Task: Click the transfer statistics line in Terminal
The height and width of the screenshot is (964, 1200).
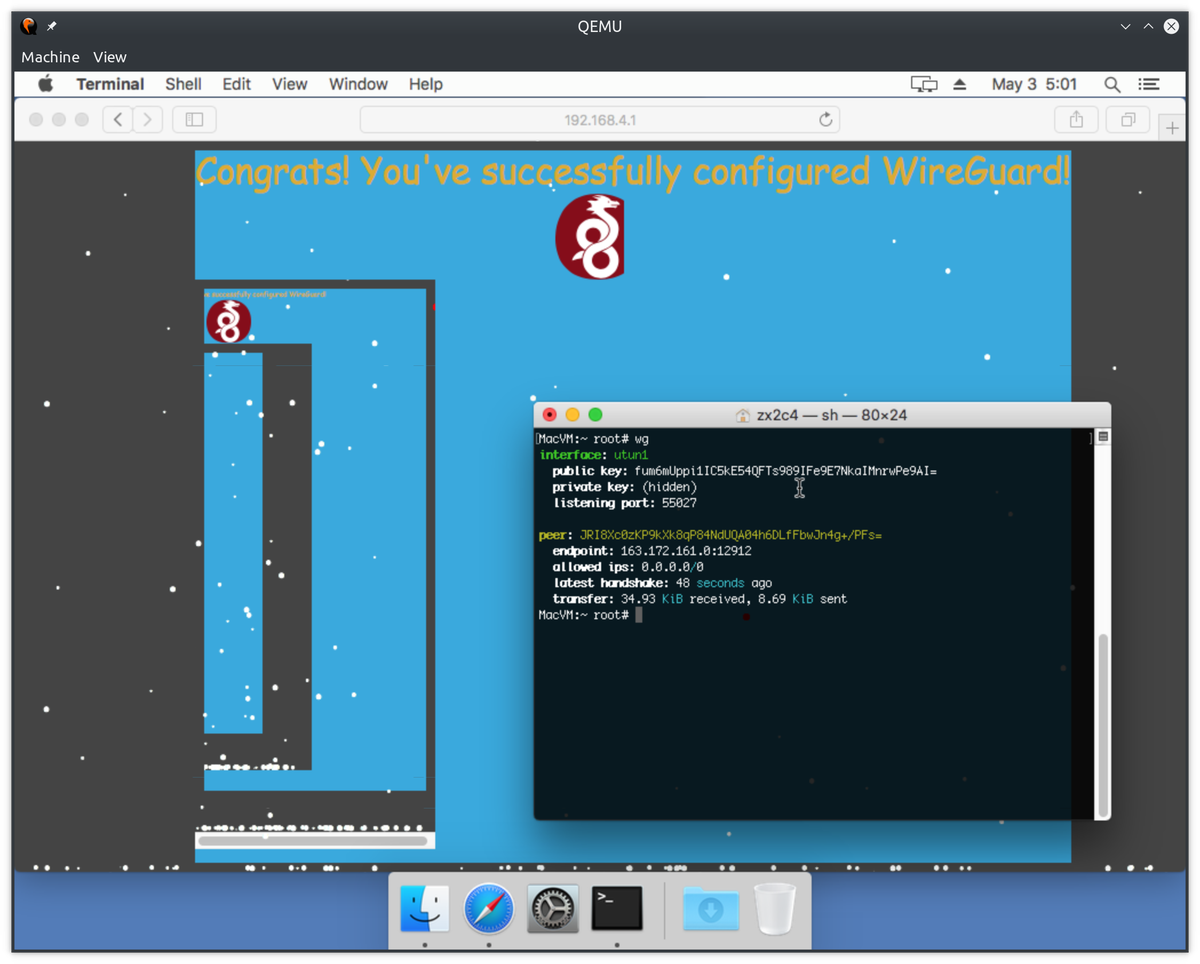Action: point(699,599)
